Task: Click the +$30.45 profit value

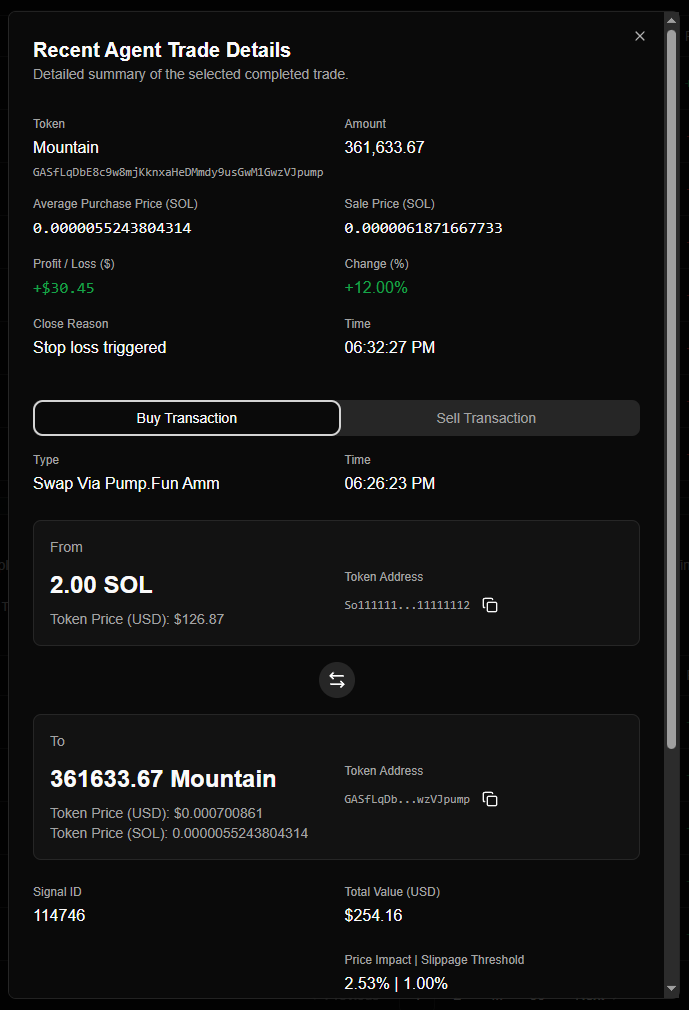Action: (64, 288)
